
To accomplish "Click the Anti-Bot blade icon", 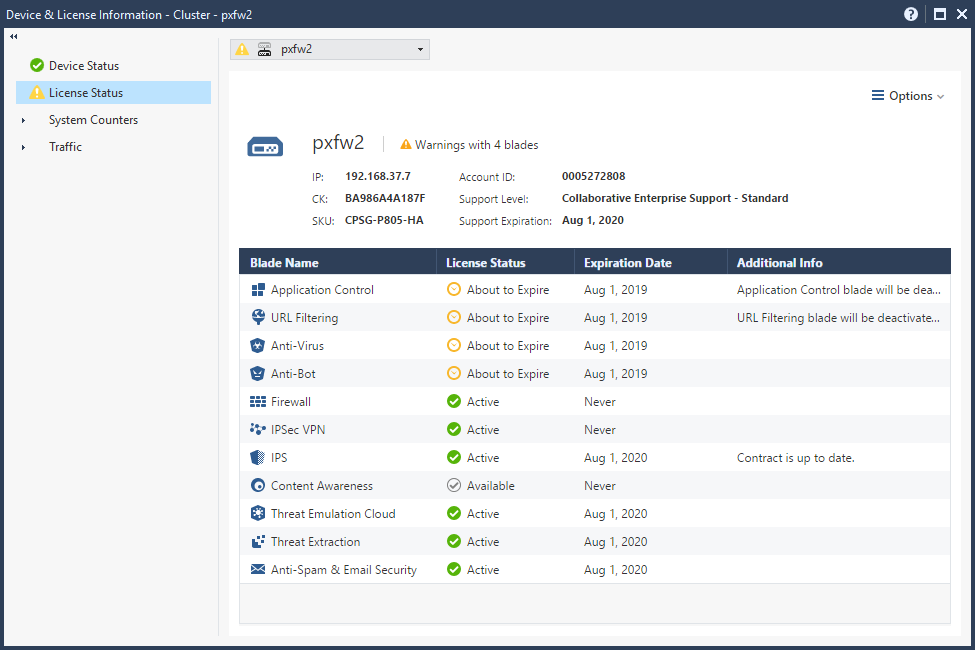I will point(257,374).
